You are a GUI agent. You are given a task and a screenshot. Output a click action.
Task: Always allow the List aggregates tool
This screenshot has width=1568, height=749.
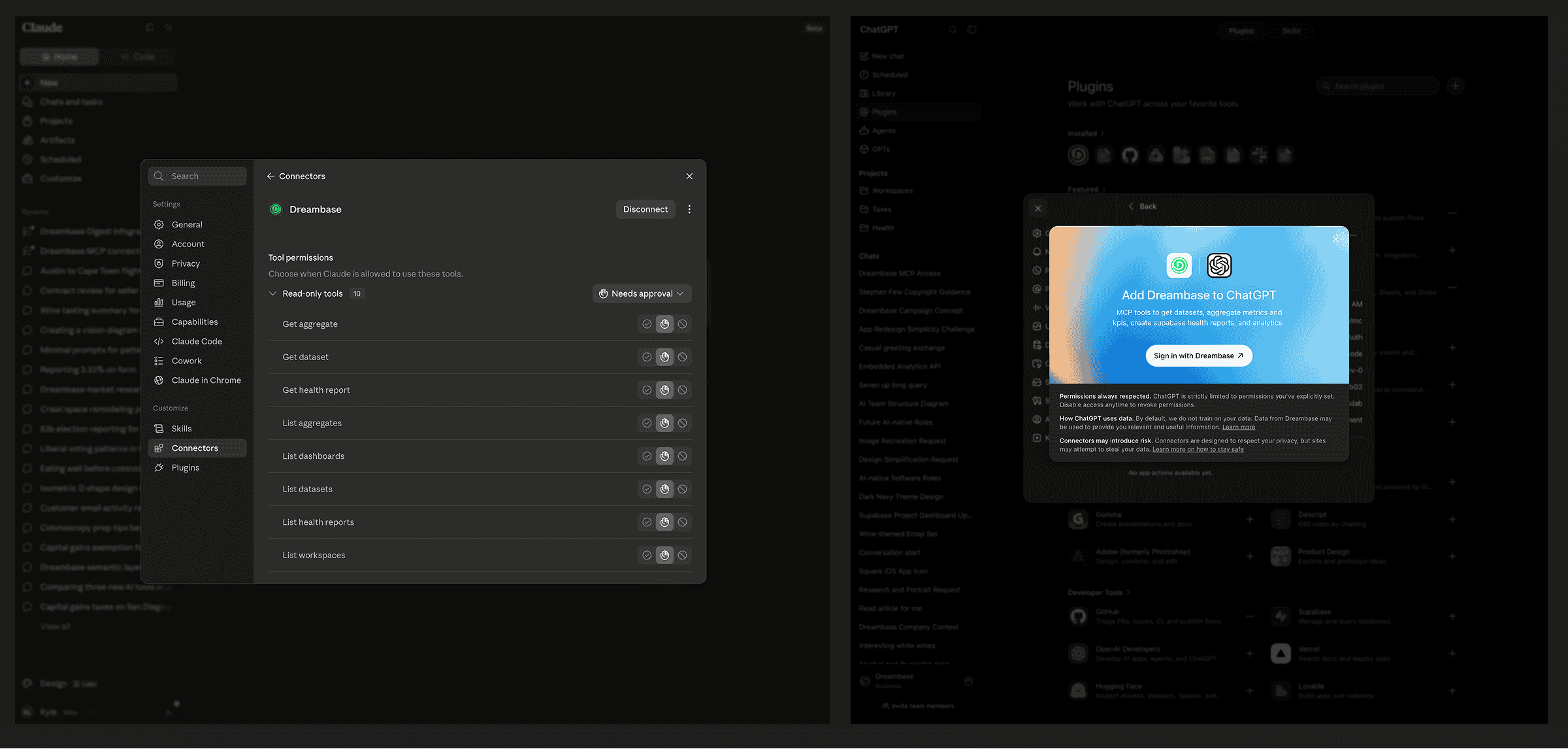647,424
